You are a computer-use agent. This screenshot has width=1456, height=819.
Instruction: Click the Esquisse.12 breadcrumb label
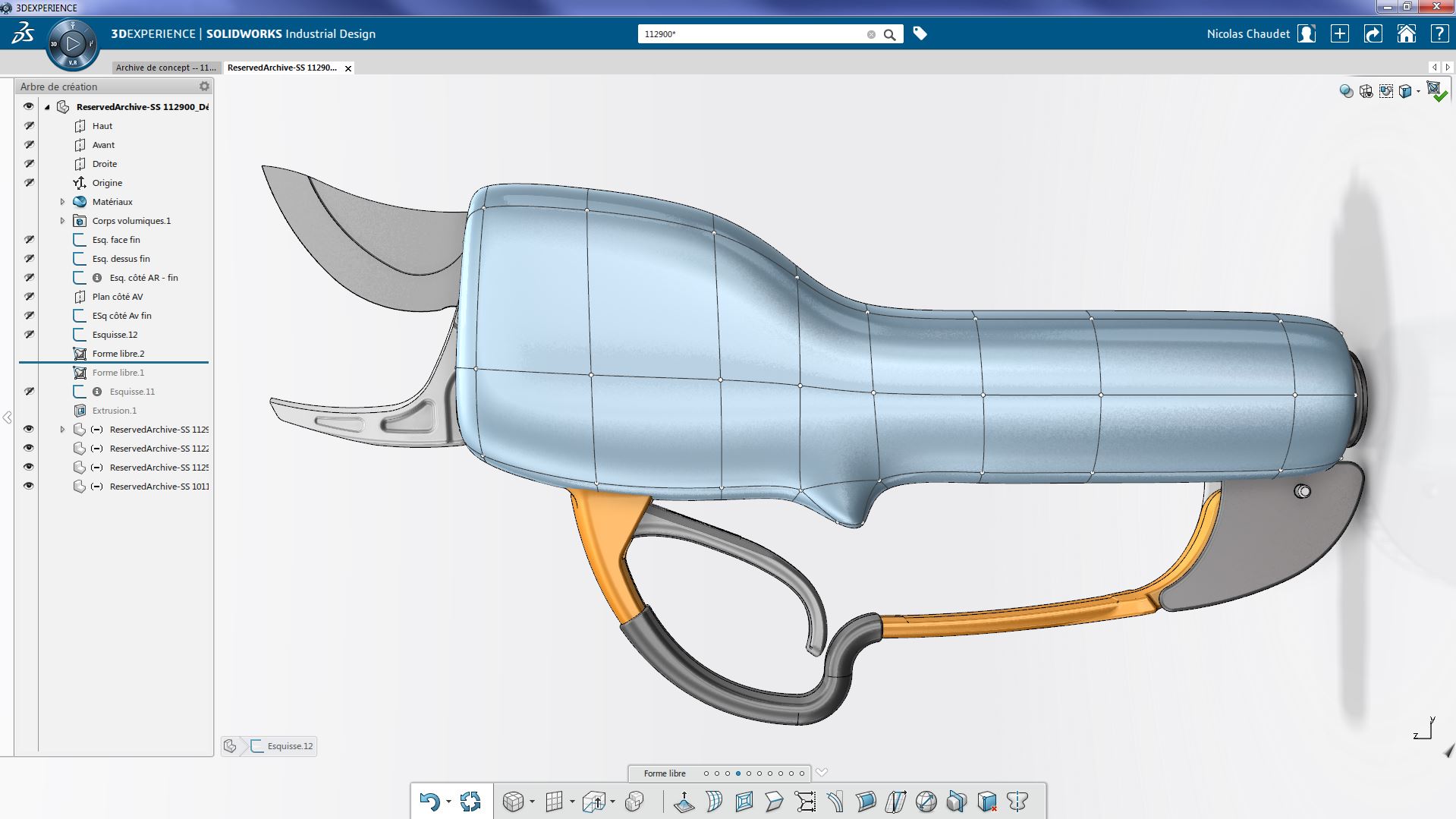290,746
